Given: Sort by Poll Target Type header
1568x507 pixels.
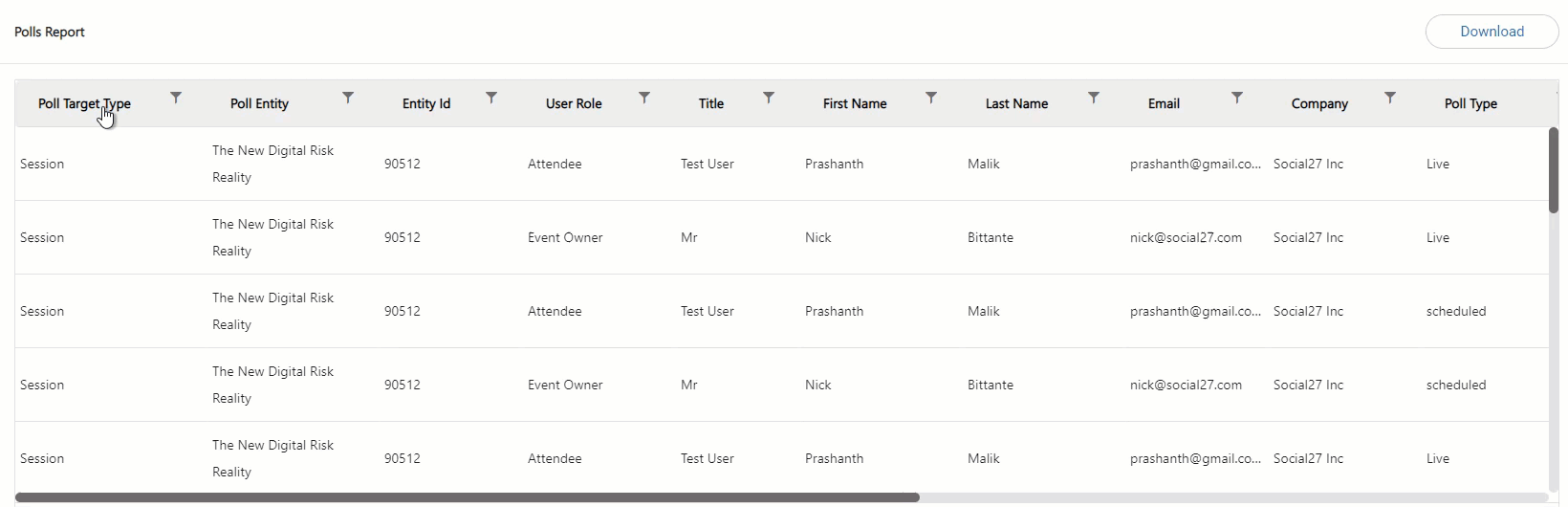Looking at the screenshot, I should 84,103.
